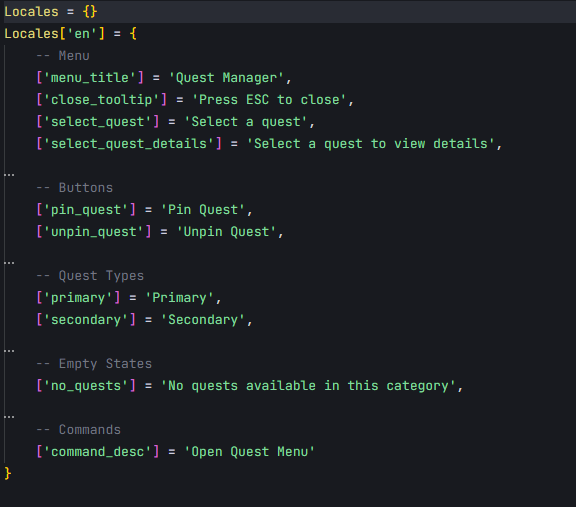Click the '-- Quest Types' comment

[x=90, y=276]
